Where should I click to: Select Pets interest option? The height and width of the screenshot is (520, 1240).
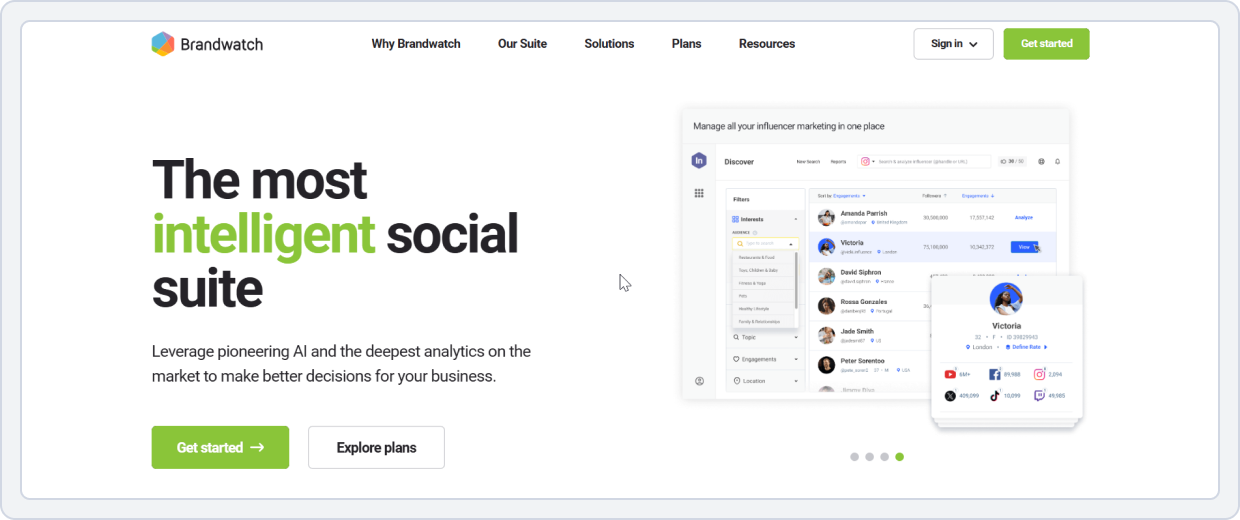(764, 296)
